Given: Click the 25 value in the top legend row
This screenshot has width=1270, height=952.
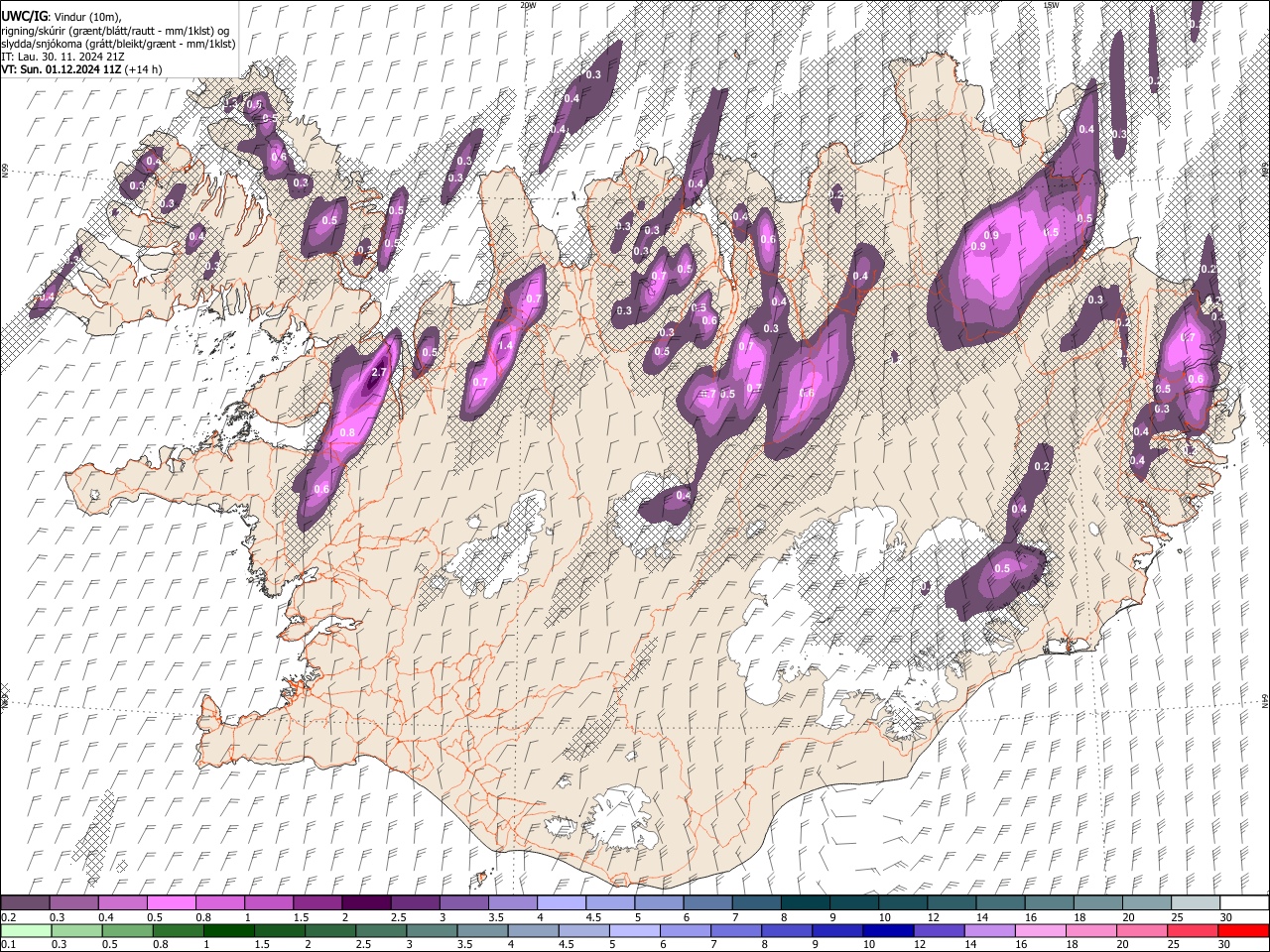Looking at the screenshot, I should point(1176,917).
